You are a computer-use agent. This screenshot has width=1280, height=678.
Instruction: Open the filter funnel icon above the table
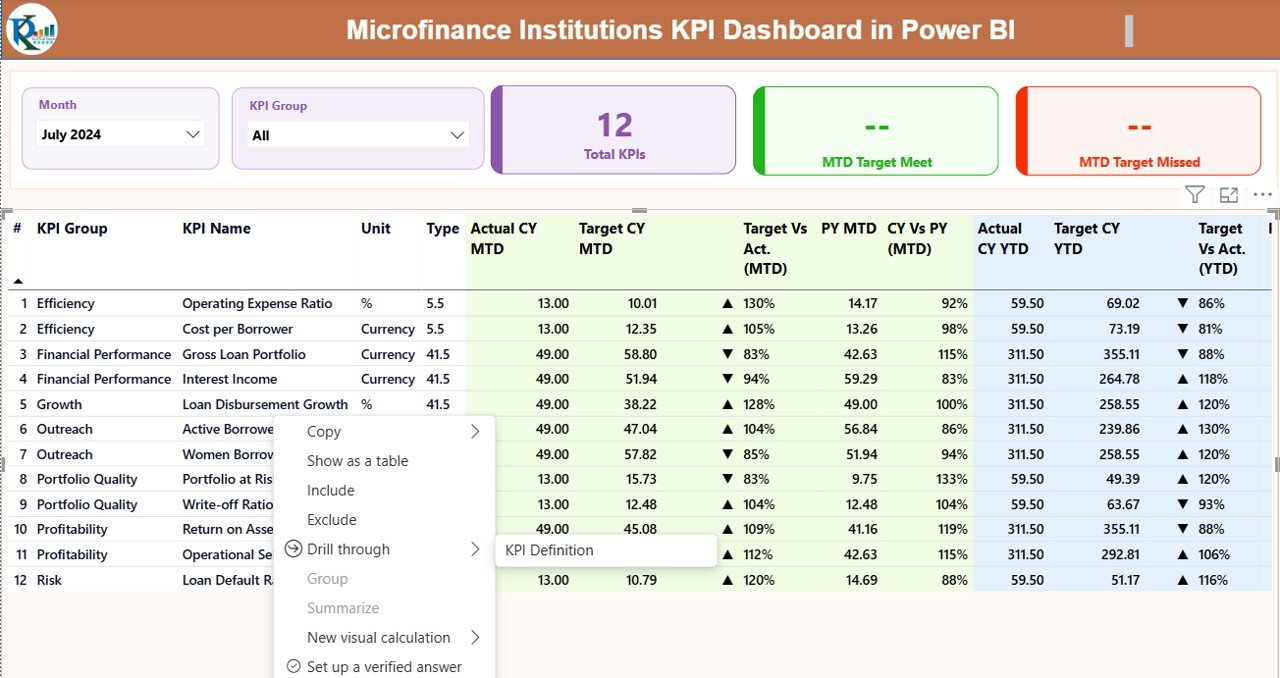1194,194
